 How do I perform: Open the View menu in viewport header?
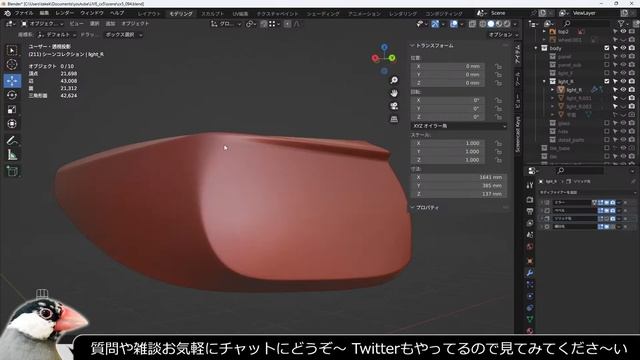(x=76, y=24)
